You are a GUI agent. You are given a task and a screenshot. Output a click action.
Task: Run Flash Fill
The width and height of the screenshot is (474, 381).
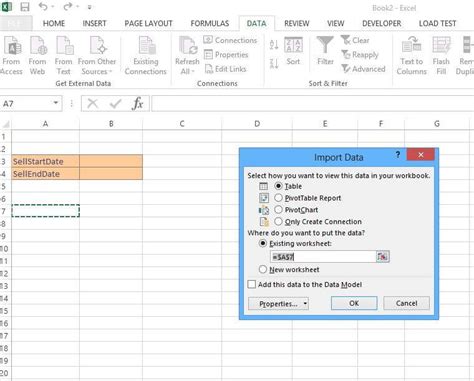coord(441,56)
